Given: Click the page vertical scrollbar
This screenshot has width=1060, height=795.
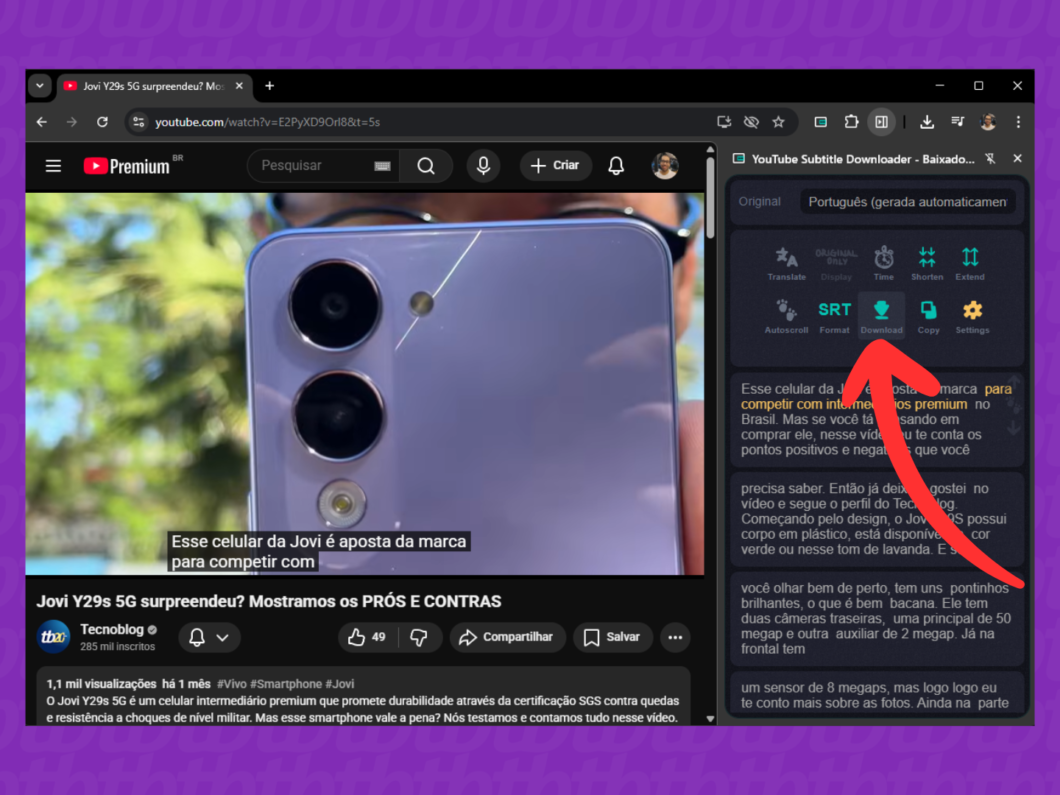Looking at the screenshot, I should click(710, 200).
